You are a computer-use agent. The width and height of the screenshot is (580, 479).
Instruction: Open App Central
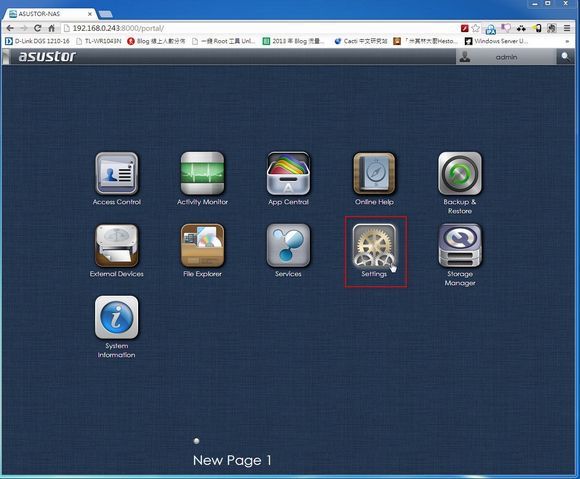tap(288, 173)
